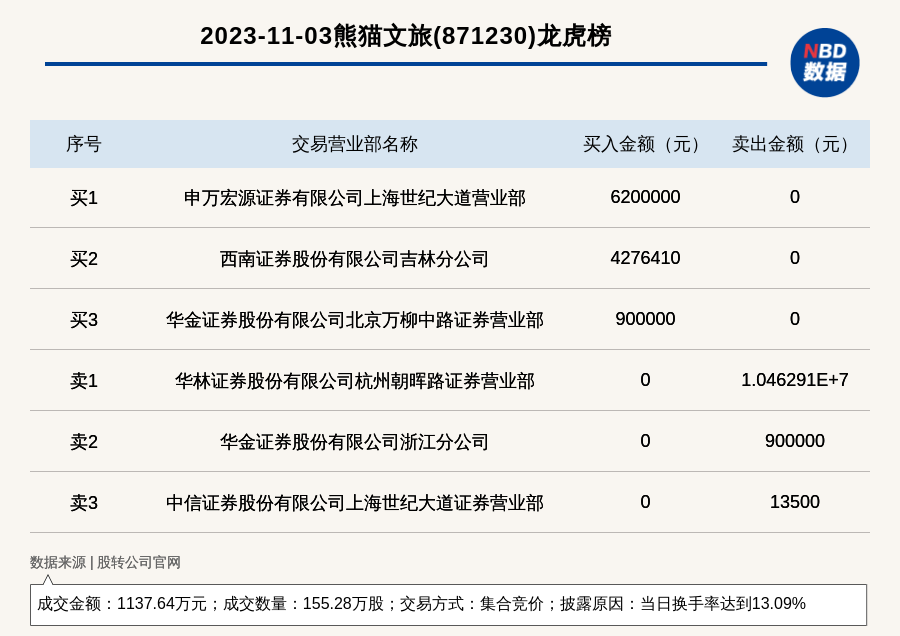Click the buy amount 4276410
This screenshot has height=636, width=900.
pos(645,258)
